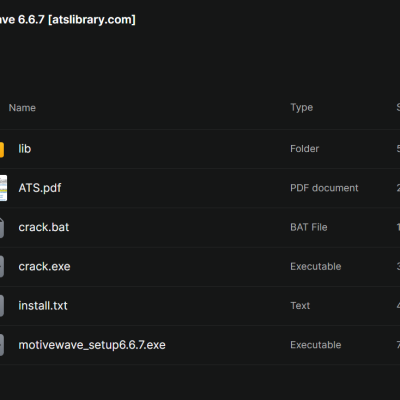Click the Folder type cell
This screenshot has width=400, height=400.
pos(304,149)
